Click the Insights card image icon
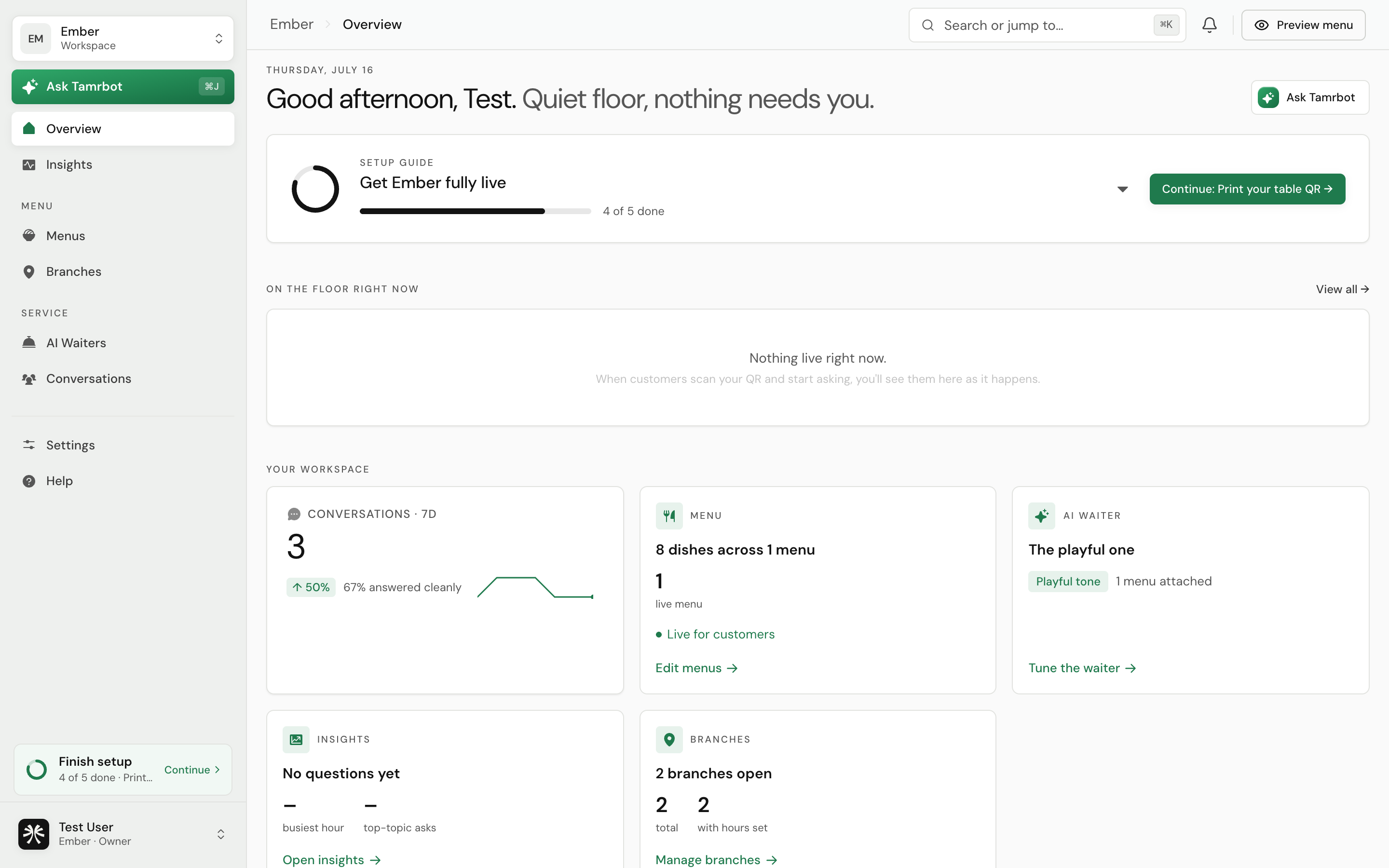Image resolution: width=1389 pixels, height=868 pixels. click(296, 739)
